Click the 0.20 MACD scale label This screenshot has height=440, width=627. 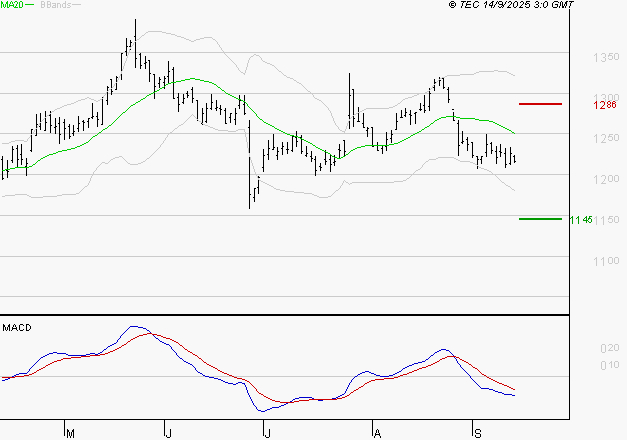coord(610,348)
